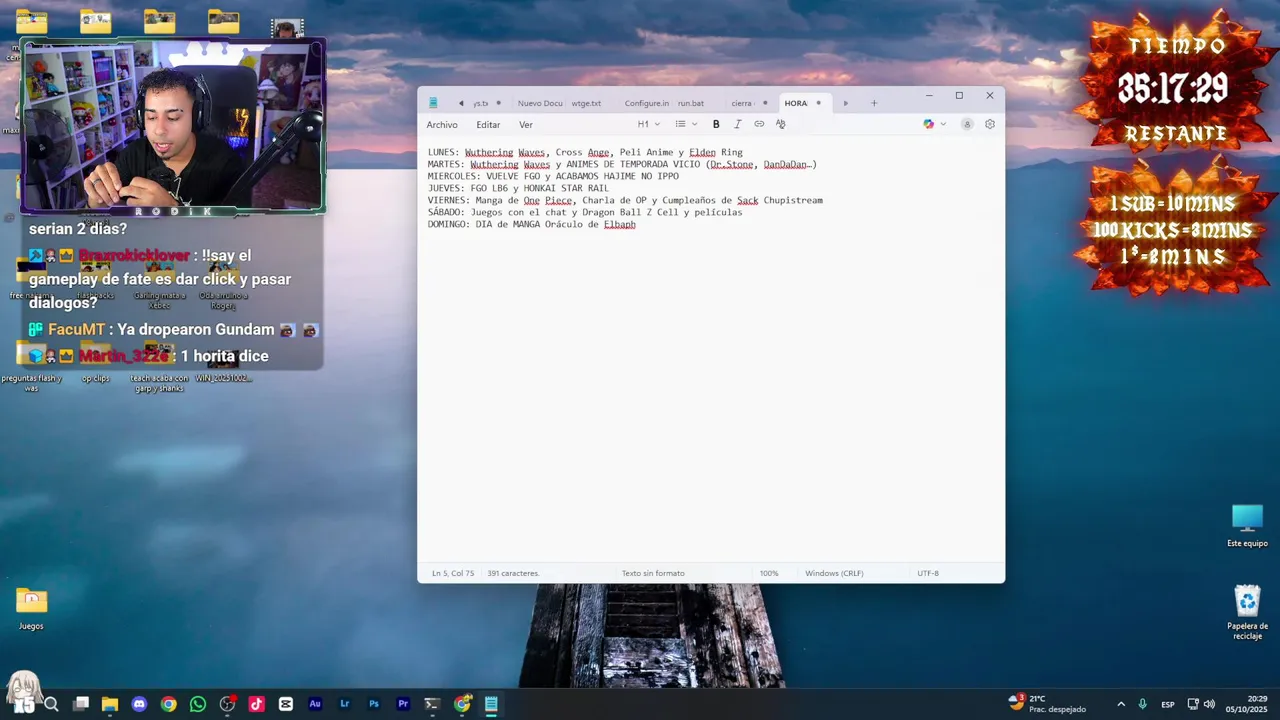Expand the Copilot dropdown chevron
The height and width of the screenshot is (720, 1280).
coord(943,124)
